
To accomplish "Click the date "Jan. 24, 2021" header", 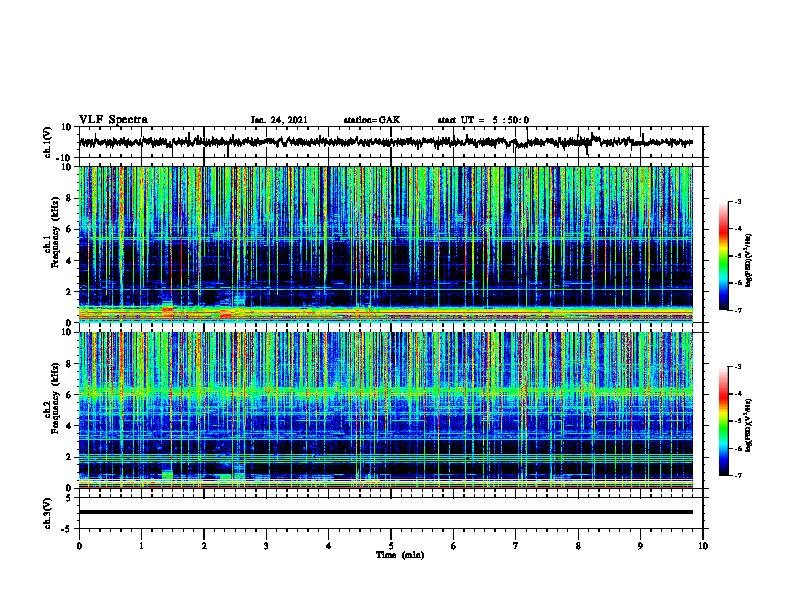I will click(x=279, y=120).
